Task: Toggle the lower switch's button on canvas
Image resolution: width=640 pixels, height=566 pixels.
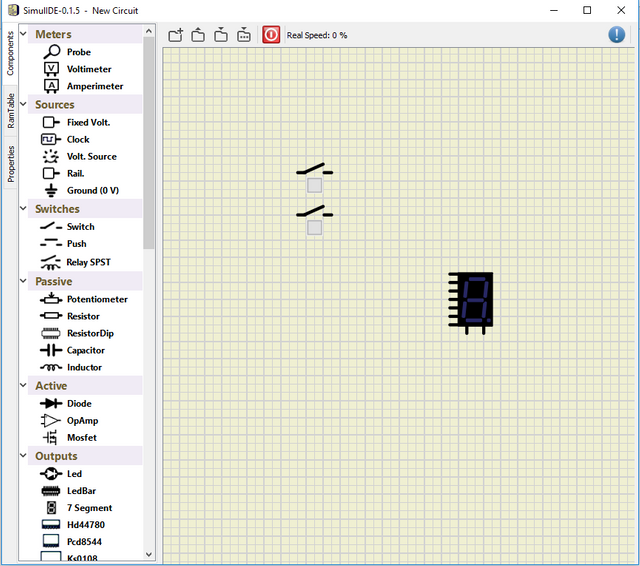Action: pyautogui.click(x=315, y=228)
